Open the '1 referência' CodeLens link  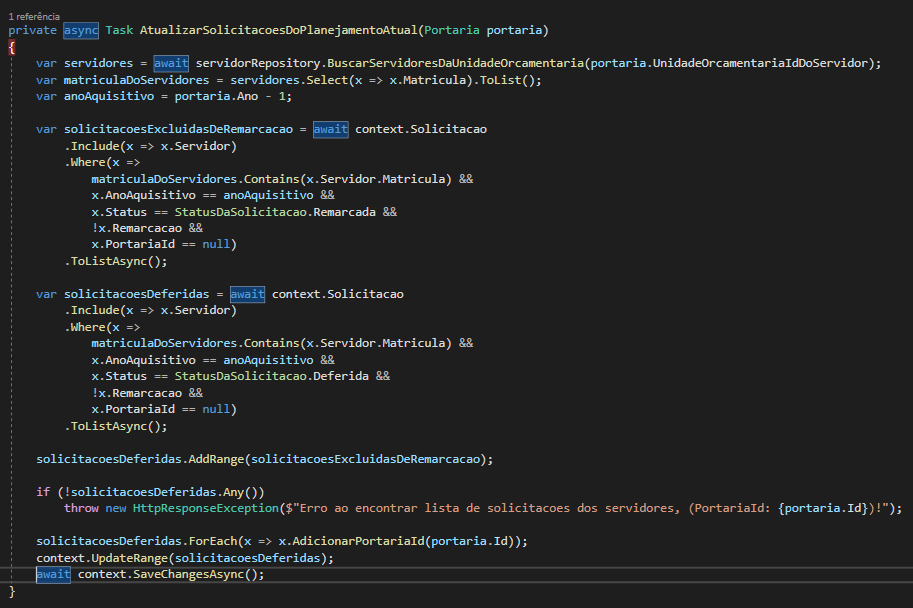(34, 16)
